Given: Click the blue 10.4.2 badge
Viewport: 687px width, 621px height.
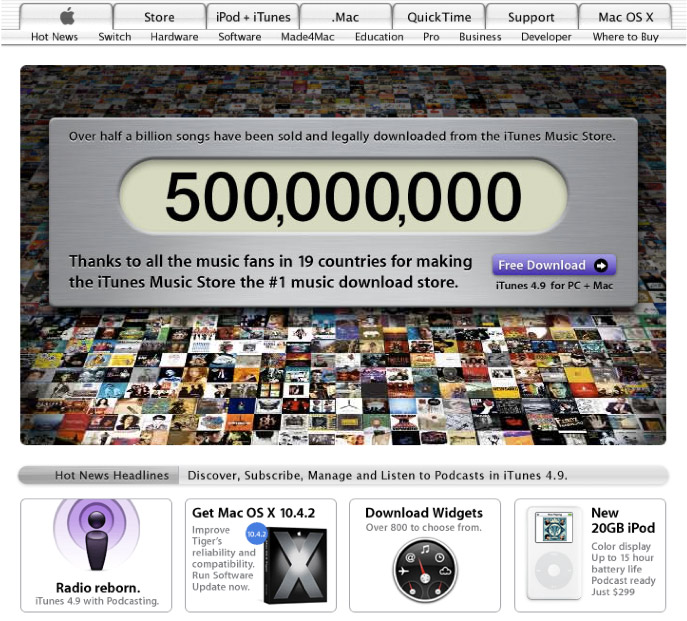Looking at the screenshot, I should pyautogui.click(x=257, y=533).
